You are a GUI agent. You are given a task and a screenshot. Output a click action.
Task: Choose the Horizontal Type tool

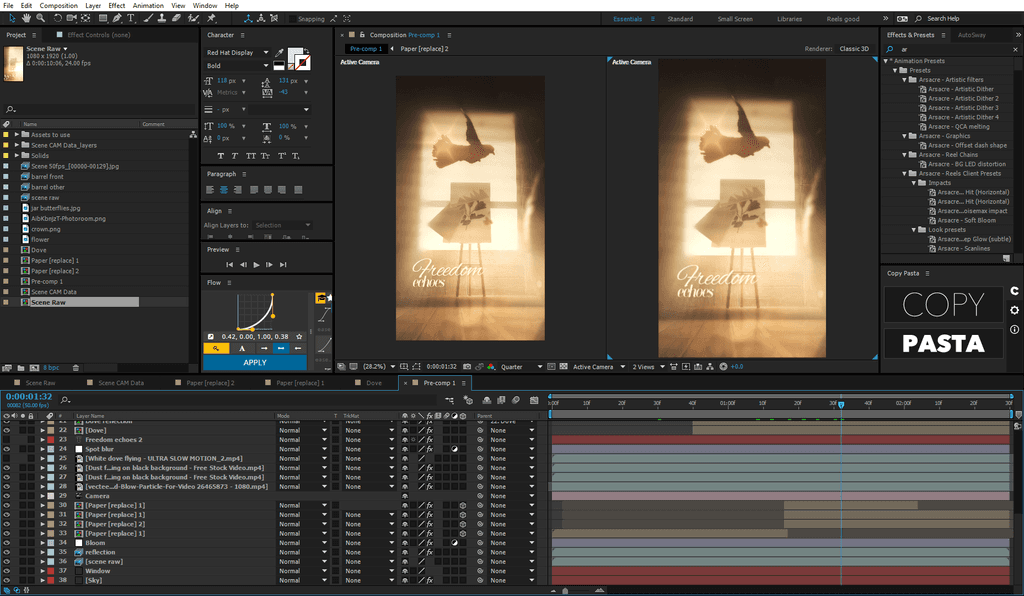pos(131,18)
